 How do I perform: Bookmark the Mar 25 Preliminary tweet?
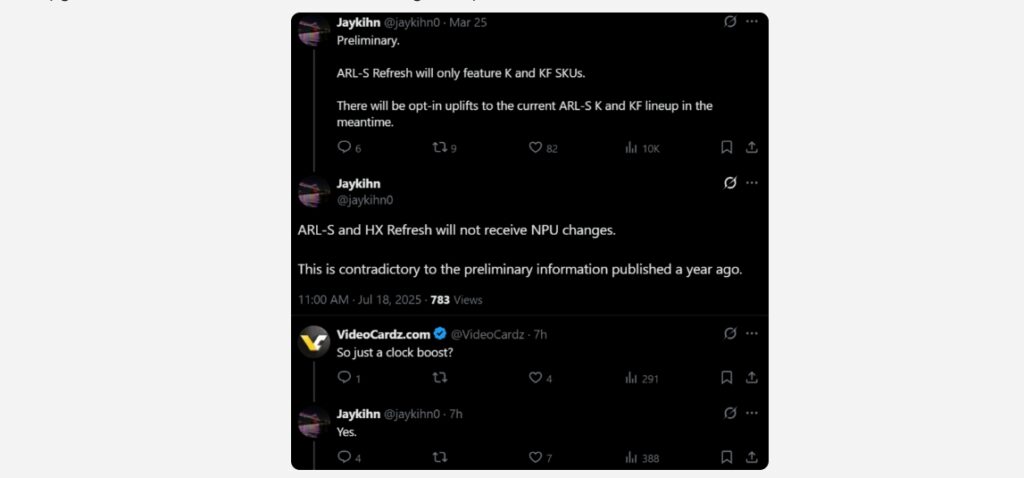tap(726, 148)
